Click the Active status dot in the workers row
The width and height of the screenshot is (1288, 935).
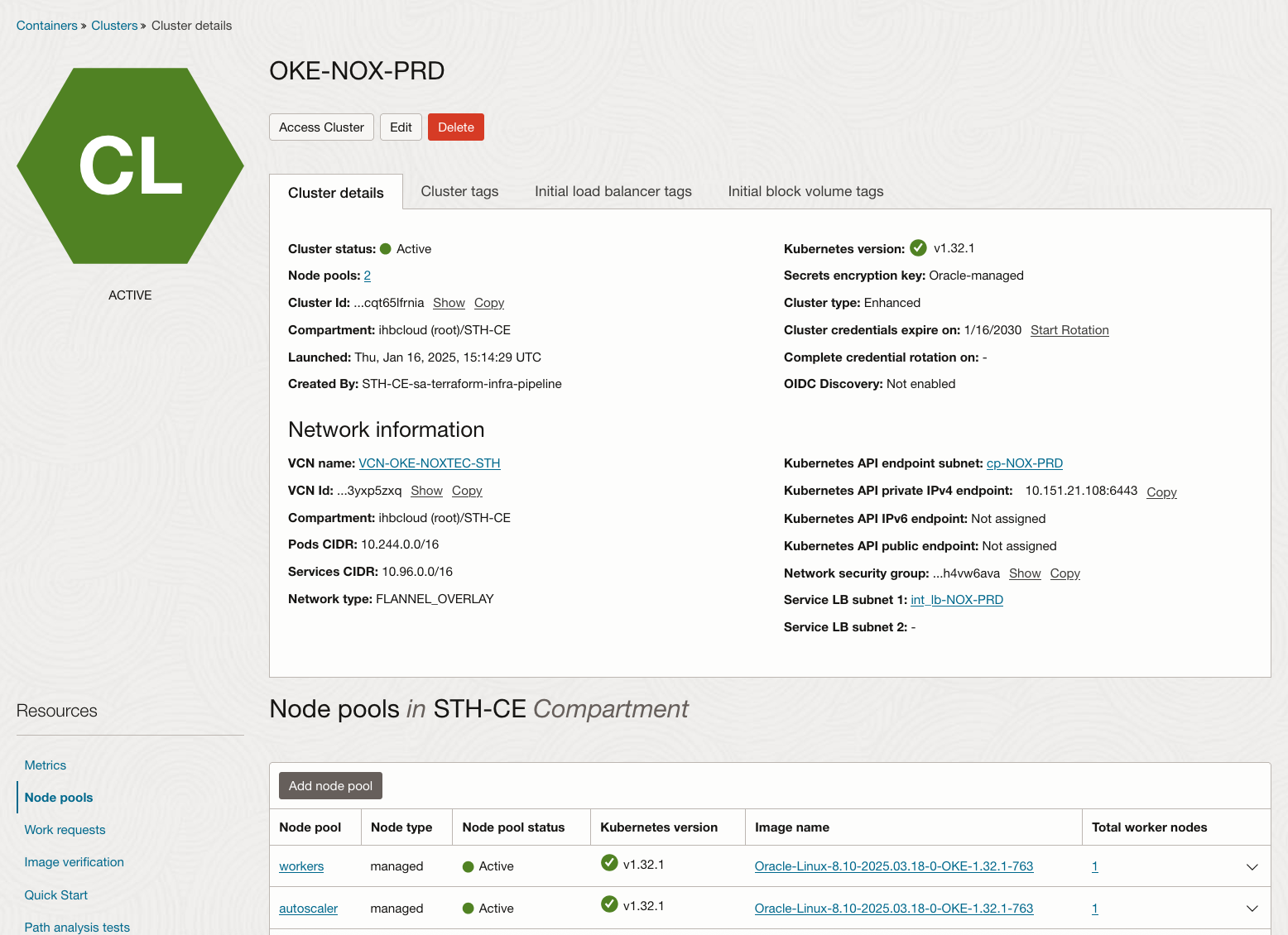[469, 866]
